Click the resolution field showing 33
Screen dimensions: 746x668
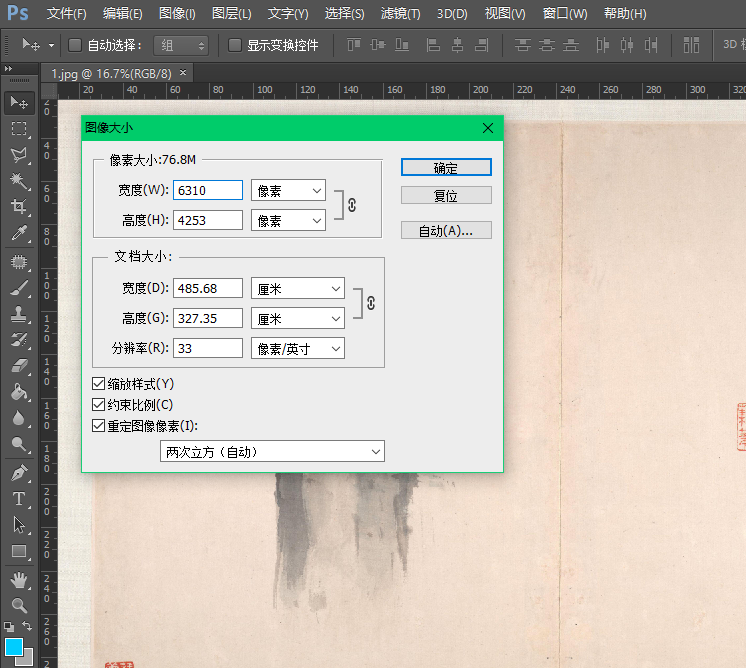point(208,348)
